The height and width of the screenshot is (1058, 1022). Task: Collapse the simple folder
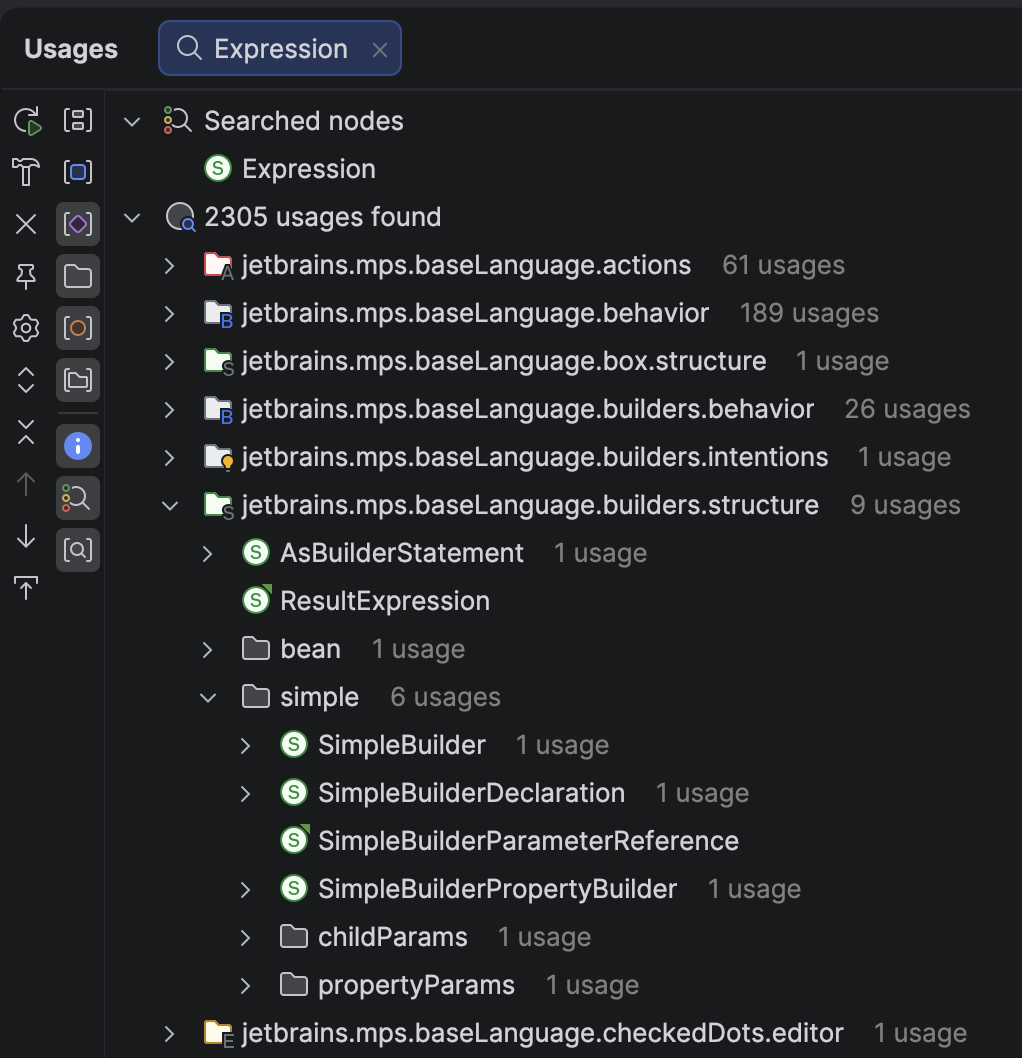pyautogui.click(x=208, y=698)
